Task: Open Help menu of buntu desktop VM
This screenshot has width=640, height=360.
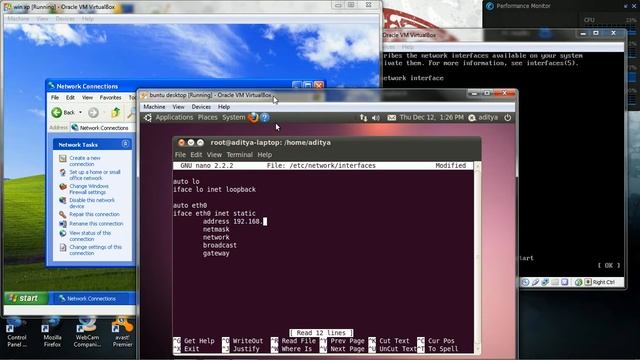Action: [224, 107]
